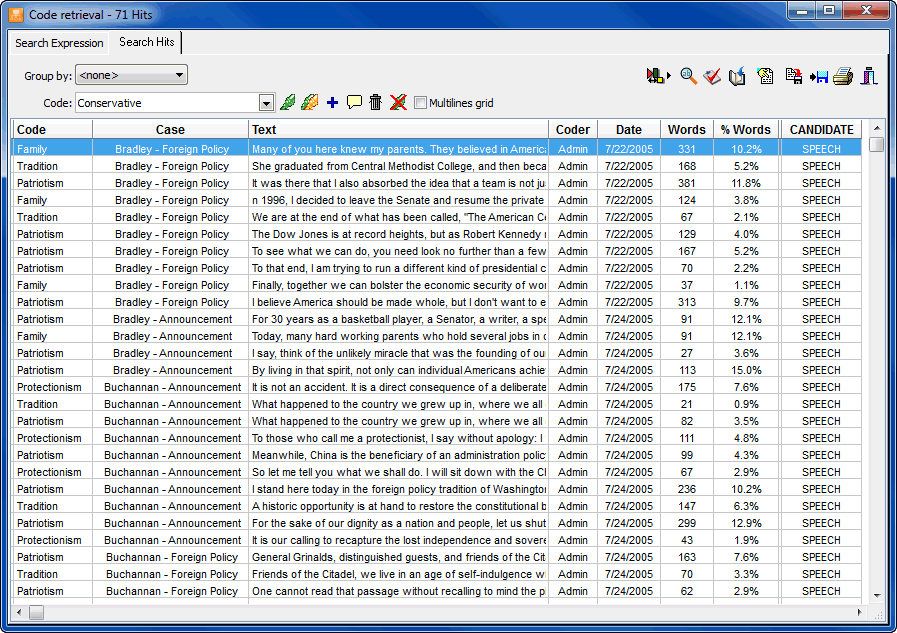The height and width of the screenshot is (633, 897).
Task: Click the % Words cell showing 15.0%
Action: click(746, 370)
